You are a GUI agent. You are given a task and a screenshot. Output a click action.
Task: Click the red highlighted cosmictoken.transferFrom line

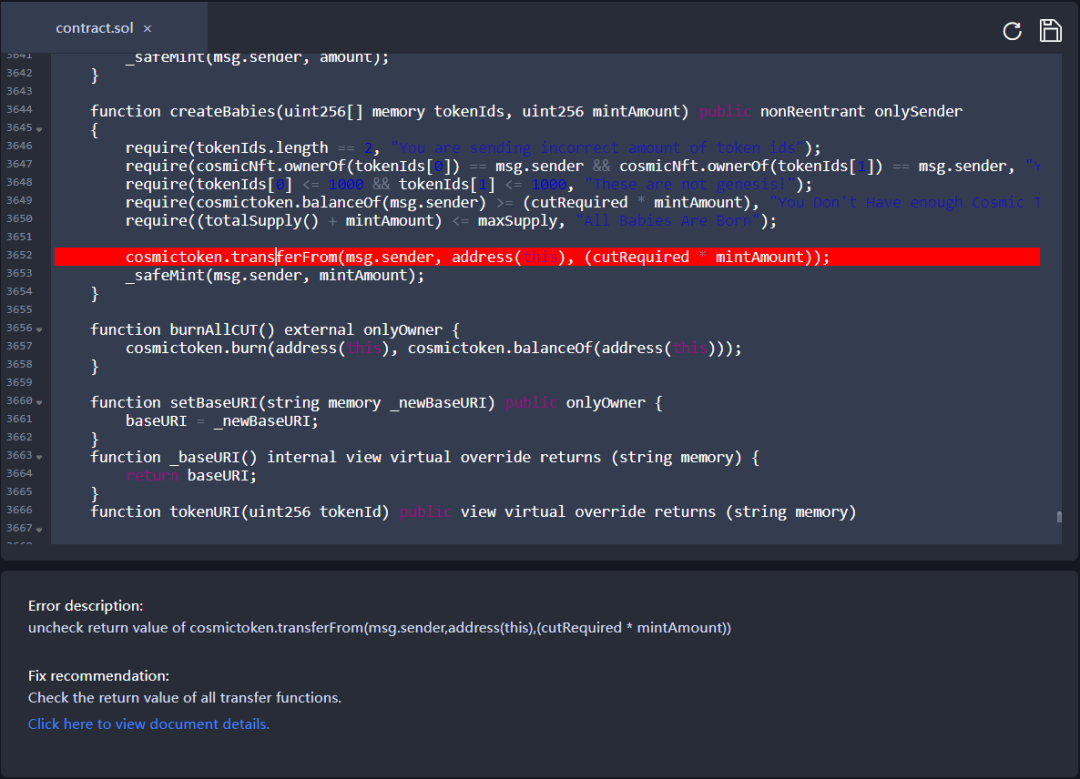(x=477, y=257)
